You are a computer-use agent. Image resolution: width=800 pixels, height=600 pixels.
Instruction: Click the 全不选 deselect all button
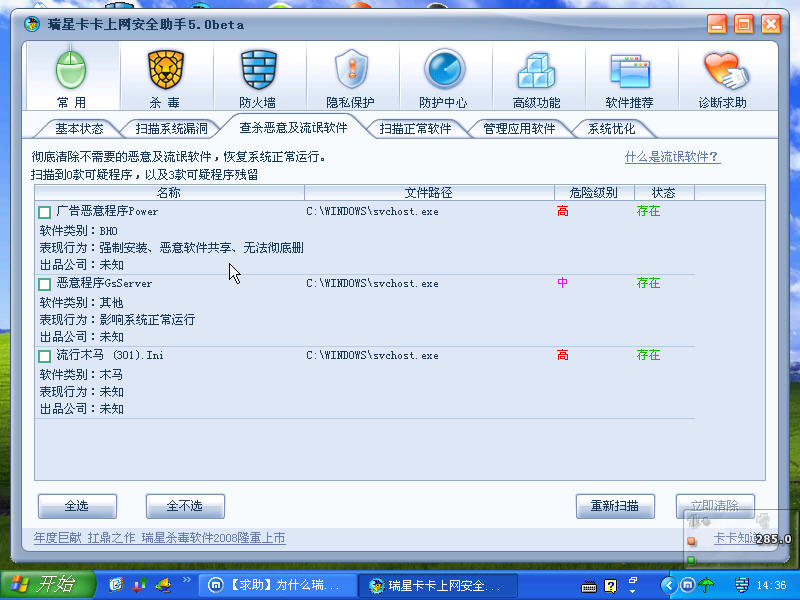[185, 506]
